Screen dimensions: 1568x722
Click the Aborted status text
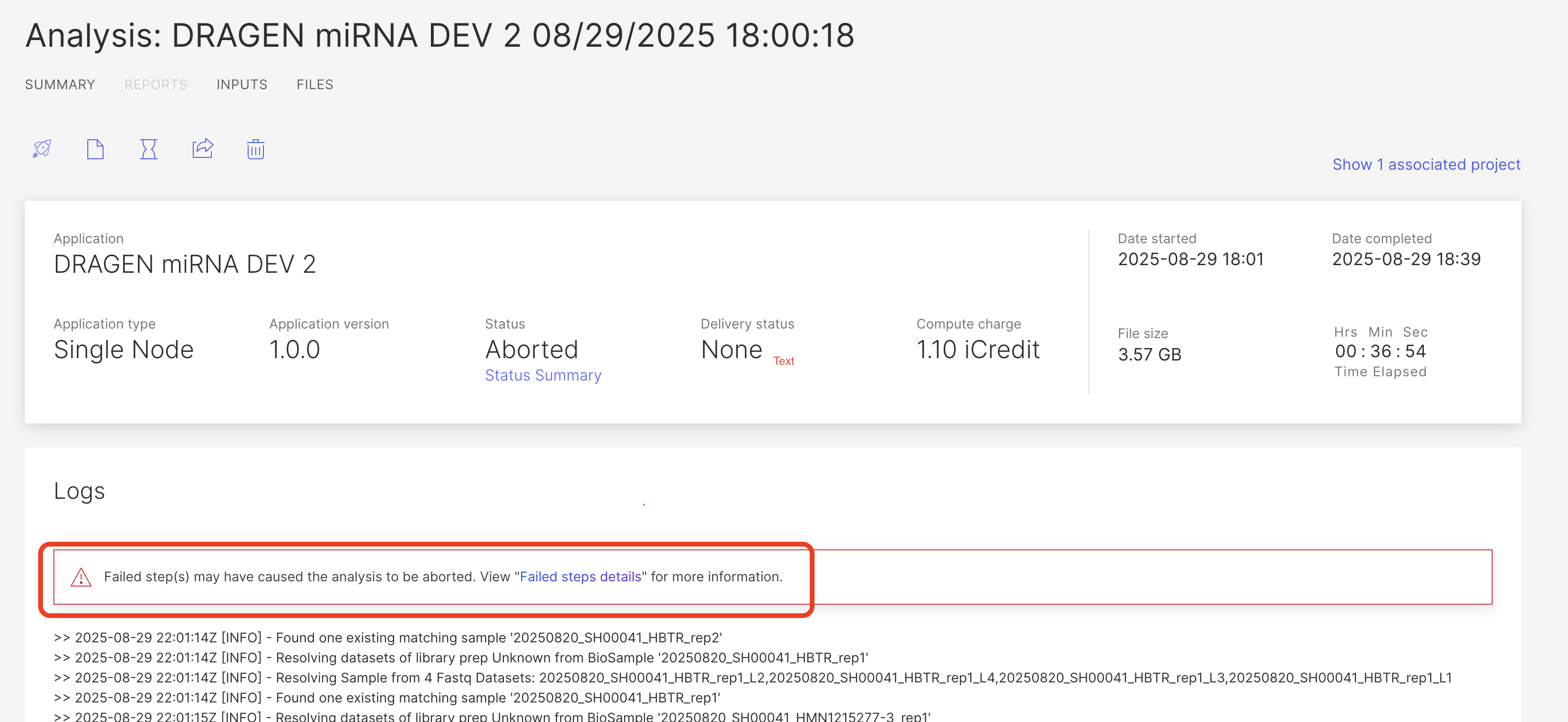[532, 350]
